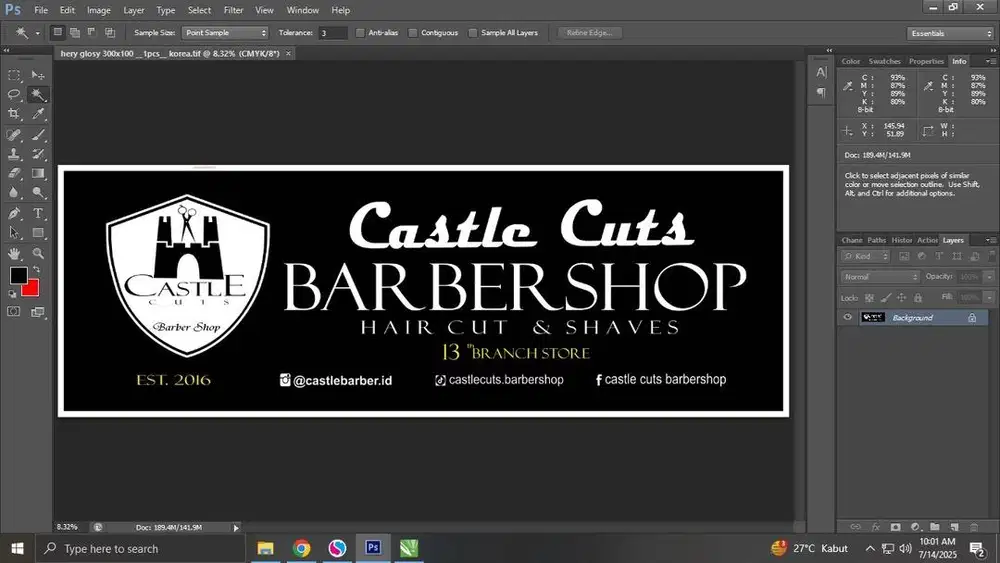Screen dimensions: 1000x563
Task: Select the Eraser tool
Action: (x=14, y=173)
